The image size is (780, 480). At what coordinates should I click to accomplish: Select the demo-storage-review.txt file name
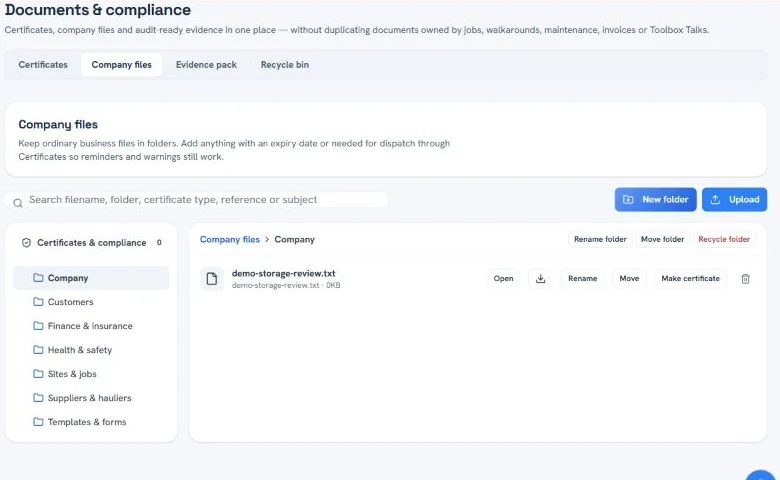point(284,273)
